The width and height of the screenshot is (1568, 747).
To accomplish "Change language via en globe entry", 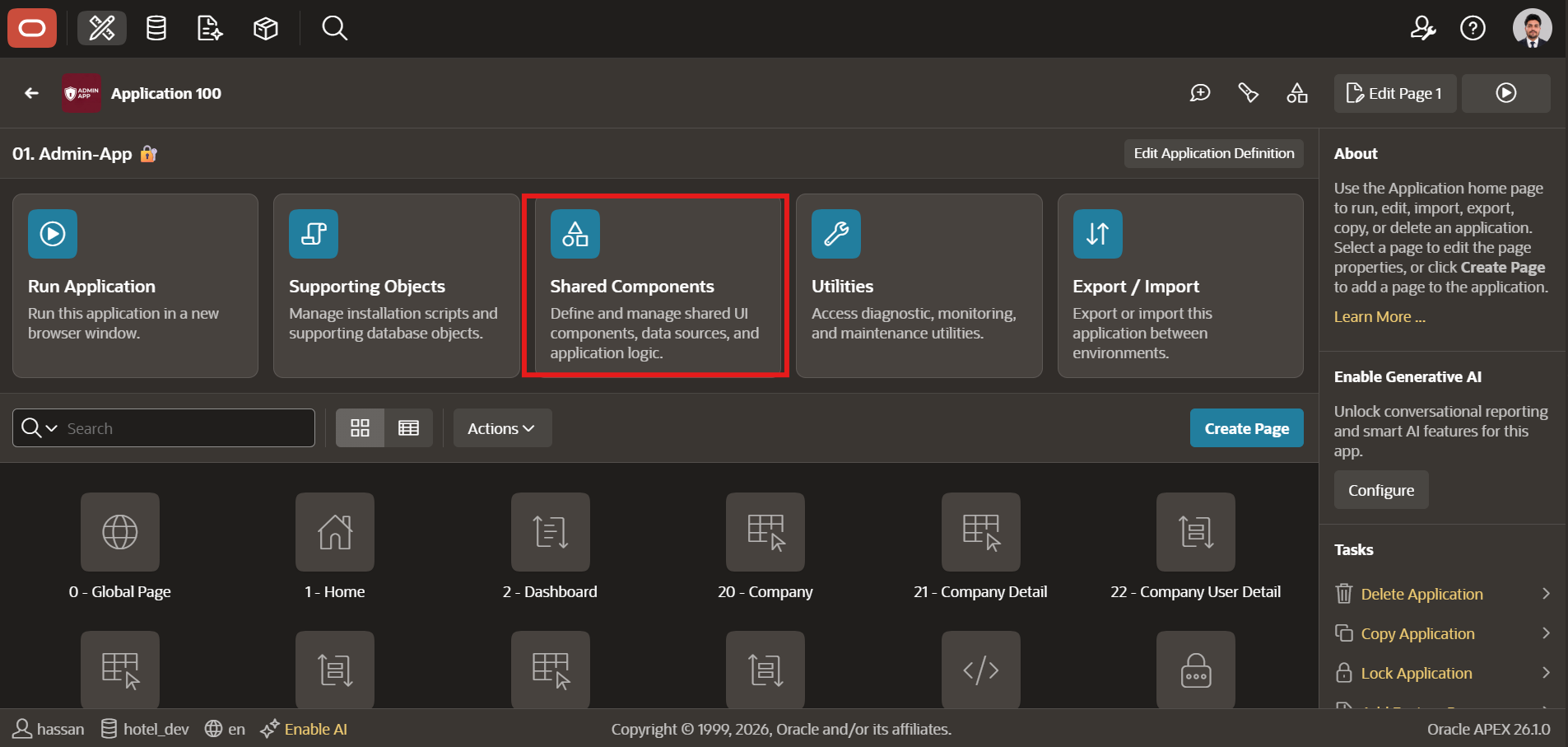I will tap(225, 729).
